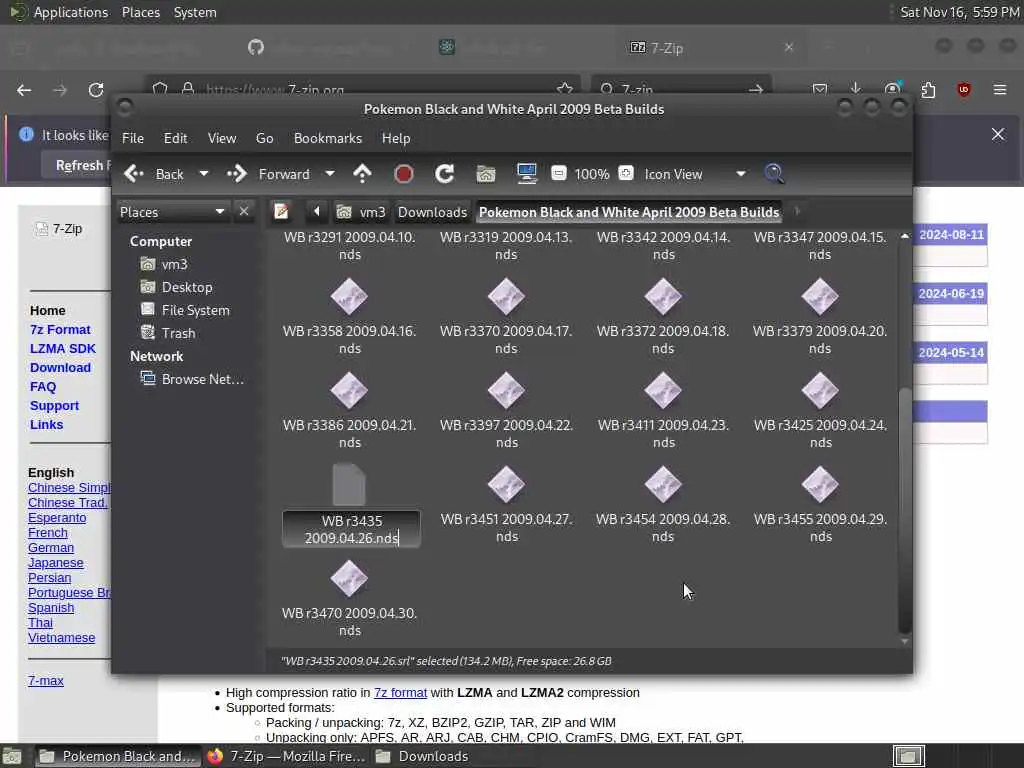The width and height of the screenshot is (1024, 768).
Task: Open the Bookmarks menu
Action: point(328,138)
